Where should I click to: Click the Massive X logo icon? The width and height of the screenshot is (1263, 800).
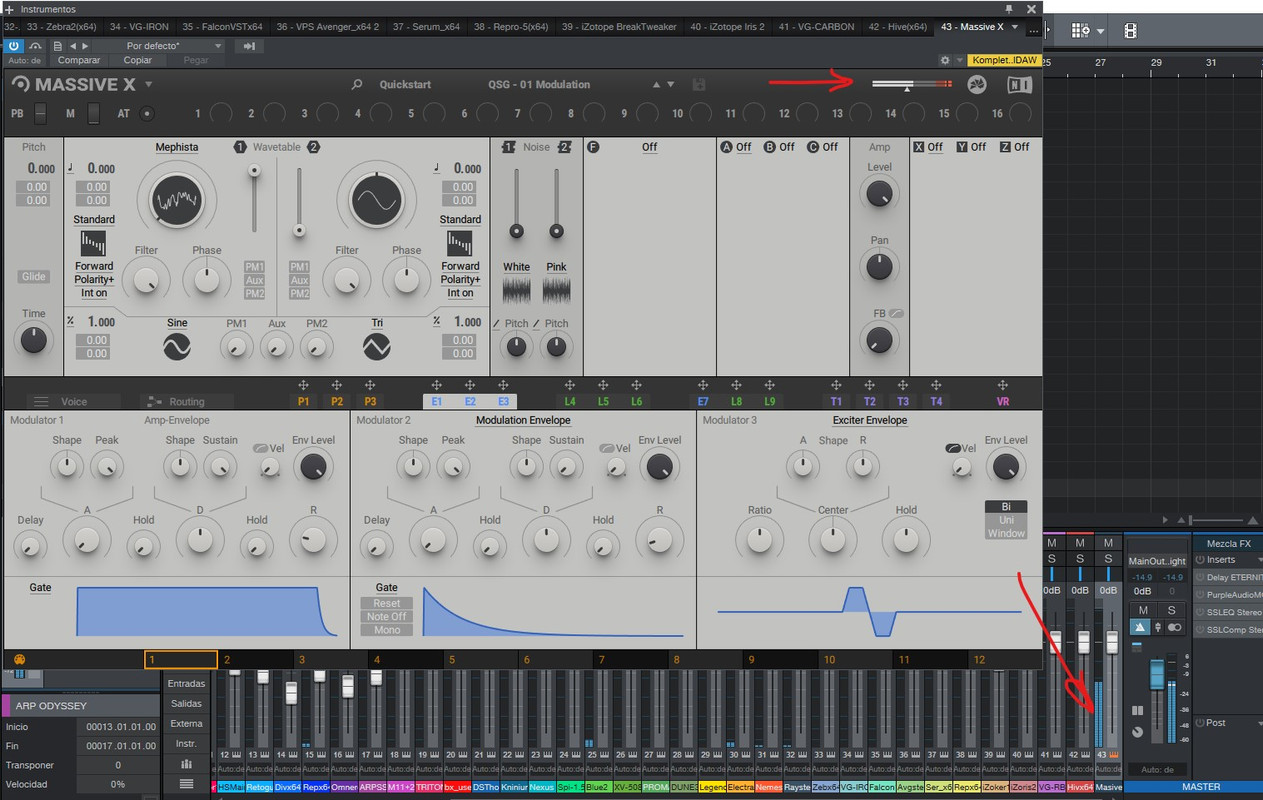(20, 85)
